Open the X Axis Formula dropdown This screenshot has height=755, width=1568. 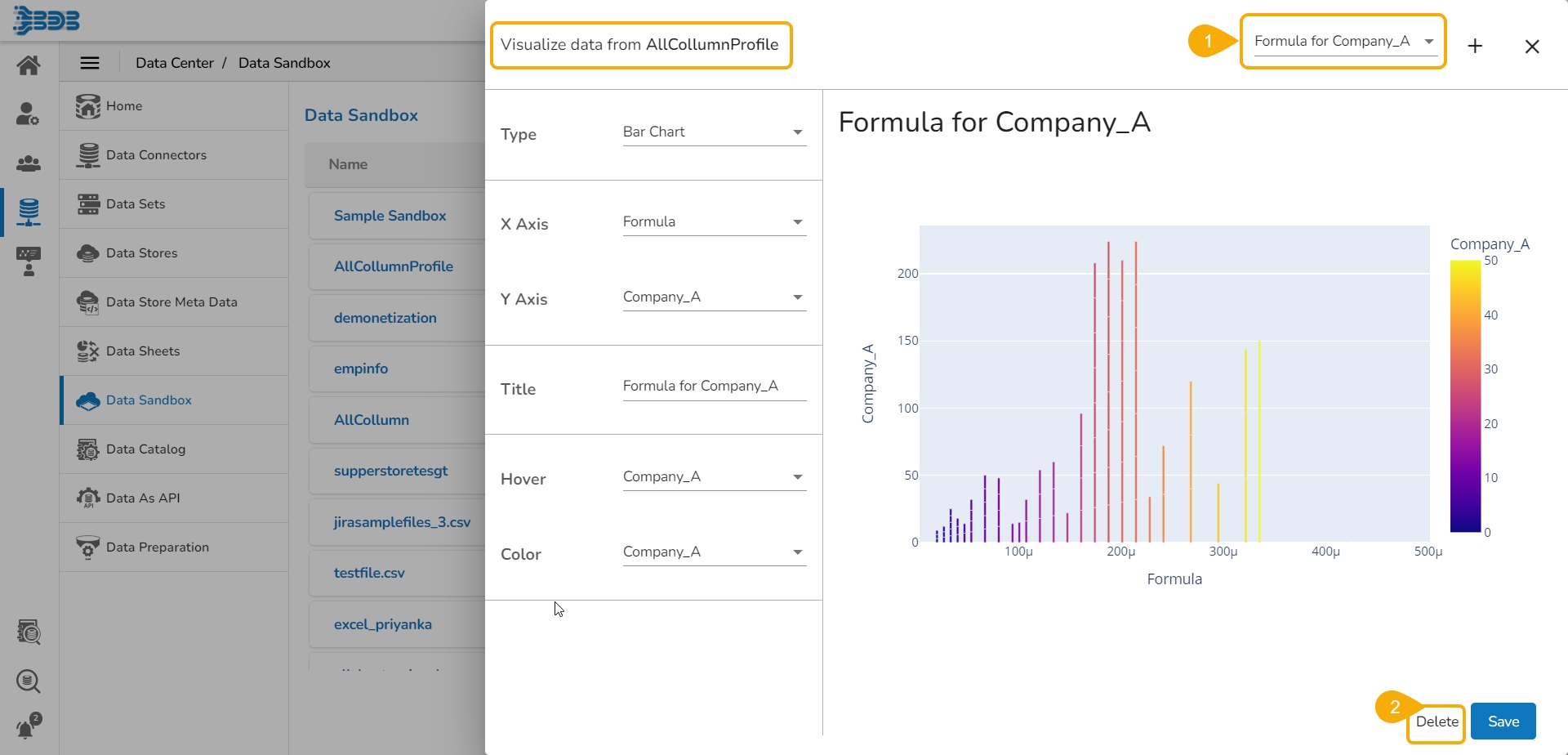pyautogui.click(x=714, y=222)
